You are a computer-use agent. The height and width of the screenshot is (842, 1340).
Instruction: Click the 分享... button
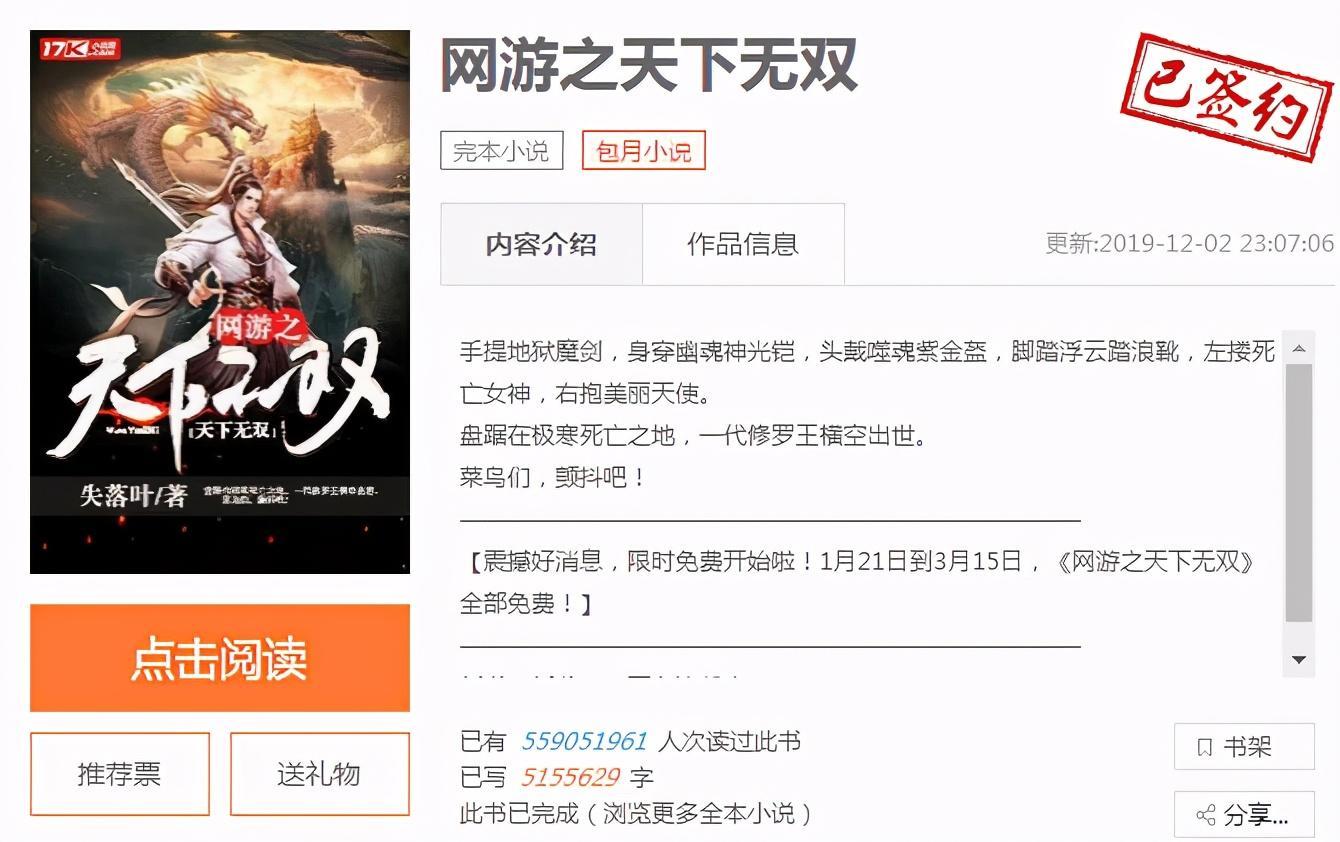tap(1244, 816)
